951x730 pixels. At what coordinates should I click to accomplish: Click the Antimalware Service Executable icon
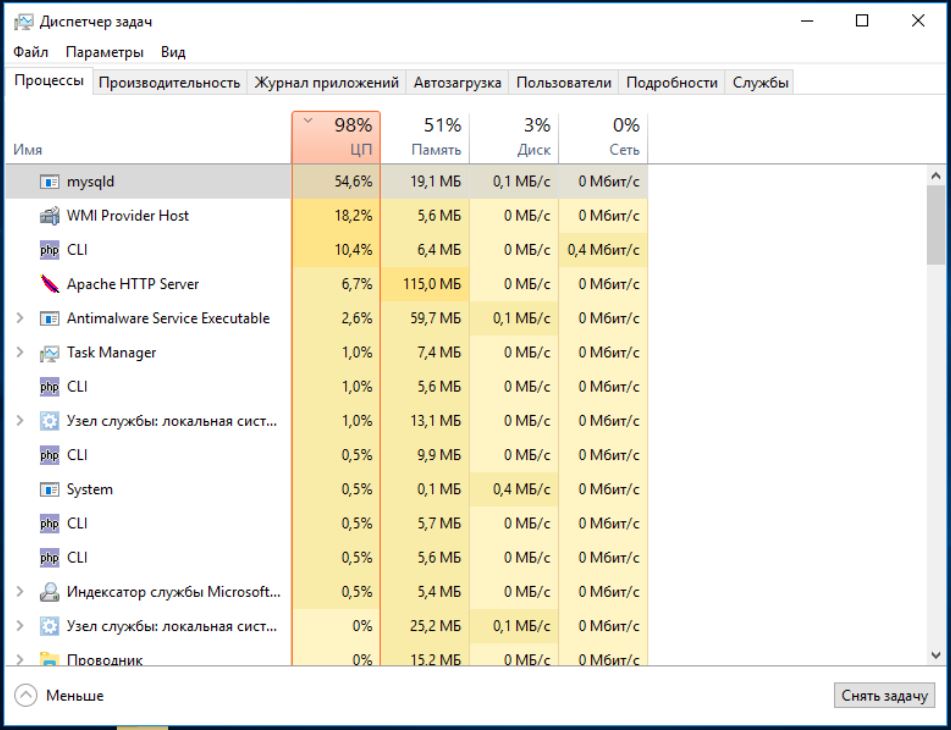[49, 319]
